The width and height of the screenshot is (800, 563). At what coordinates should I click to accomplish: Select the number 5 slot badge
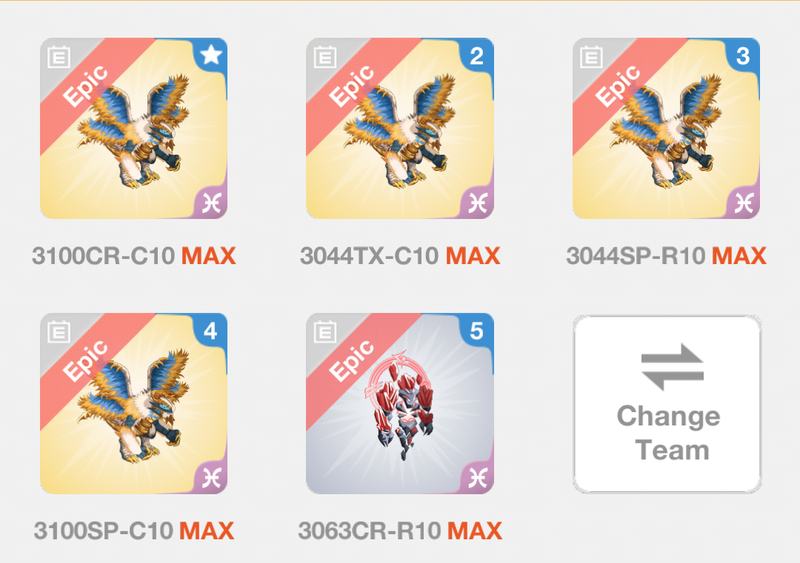[477, 331]
